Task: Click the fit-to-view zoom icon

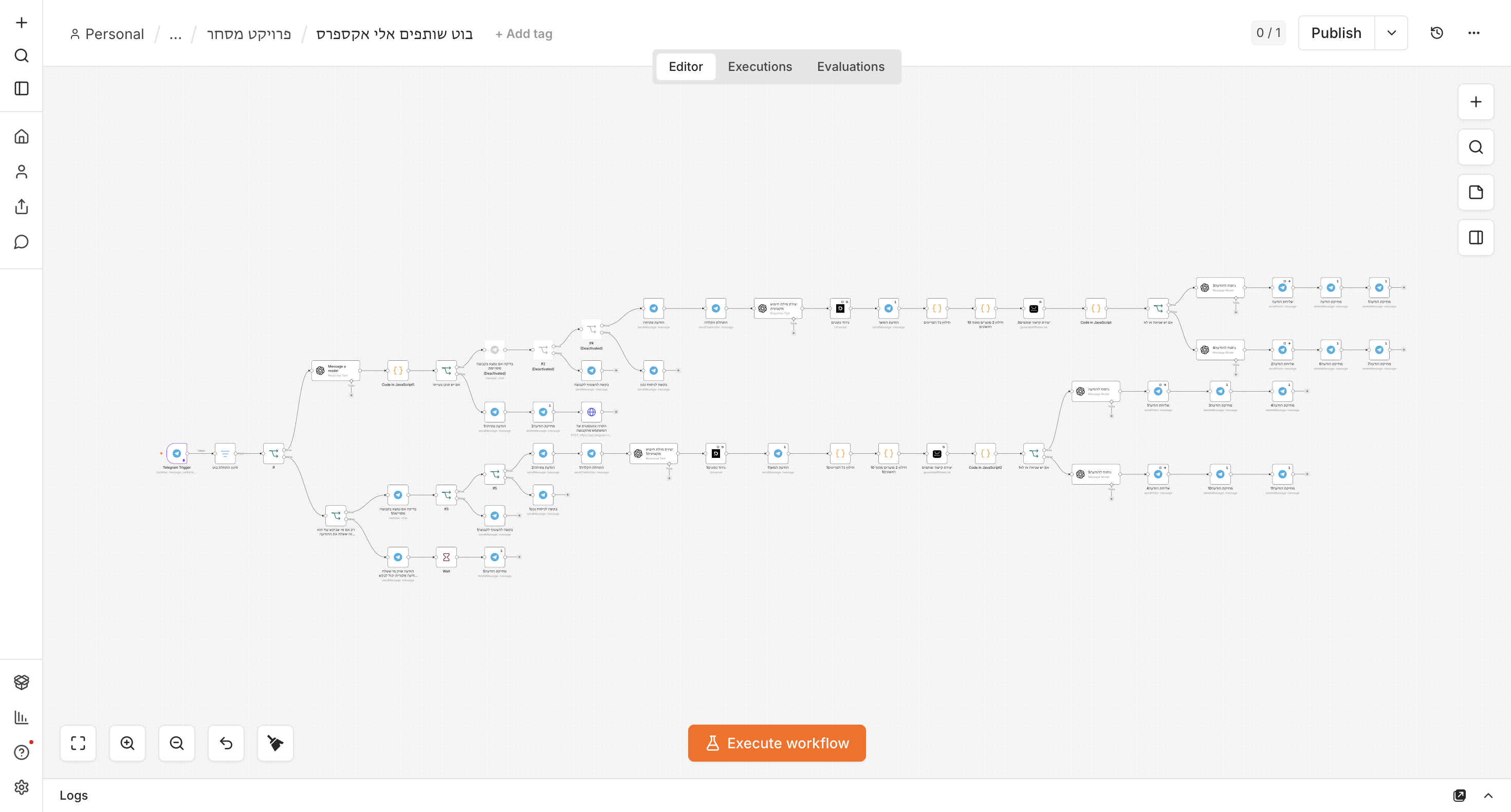Action: [x=78, y=743]
